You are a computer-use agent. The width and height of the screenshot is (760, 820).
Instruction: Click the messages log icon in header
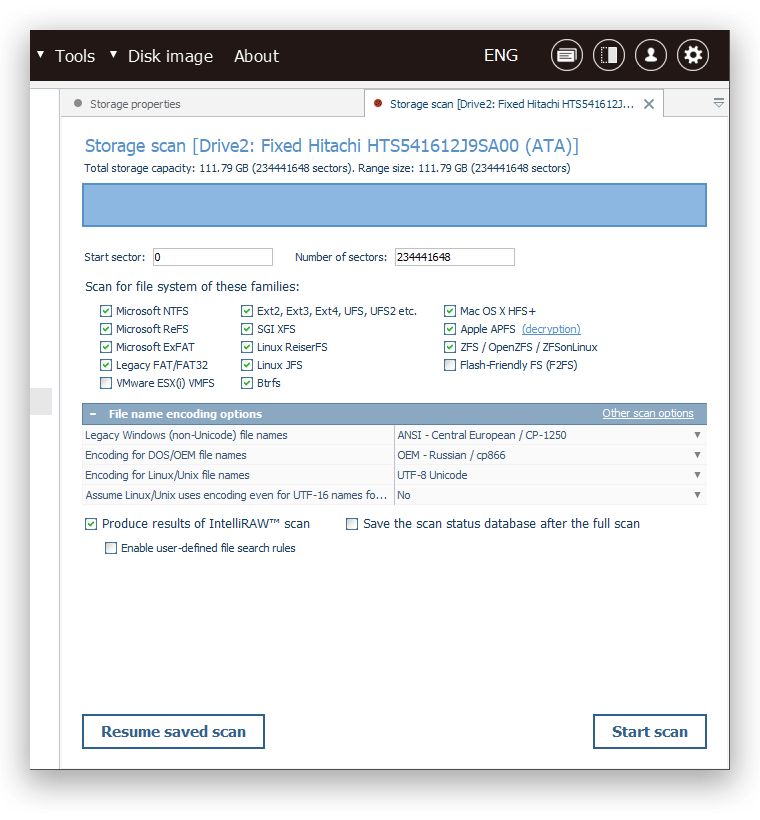click(567, 55)
